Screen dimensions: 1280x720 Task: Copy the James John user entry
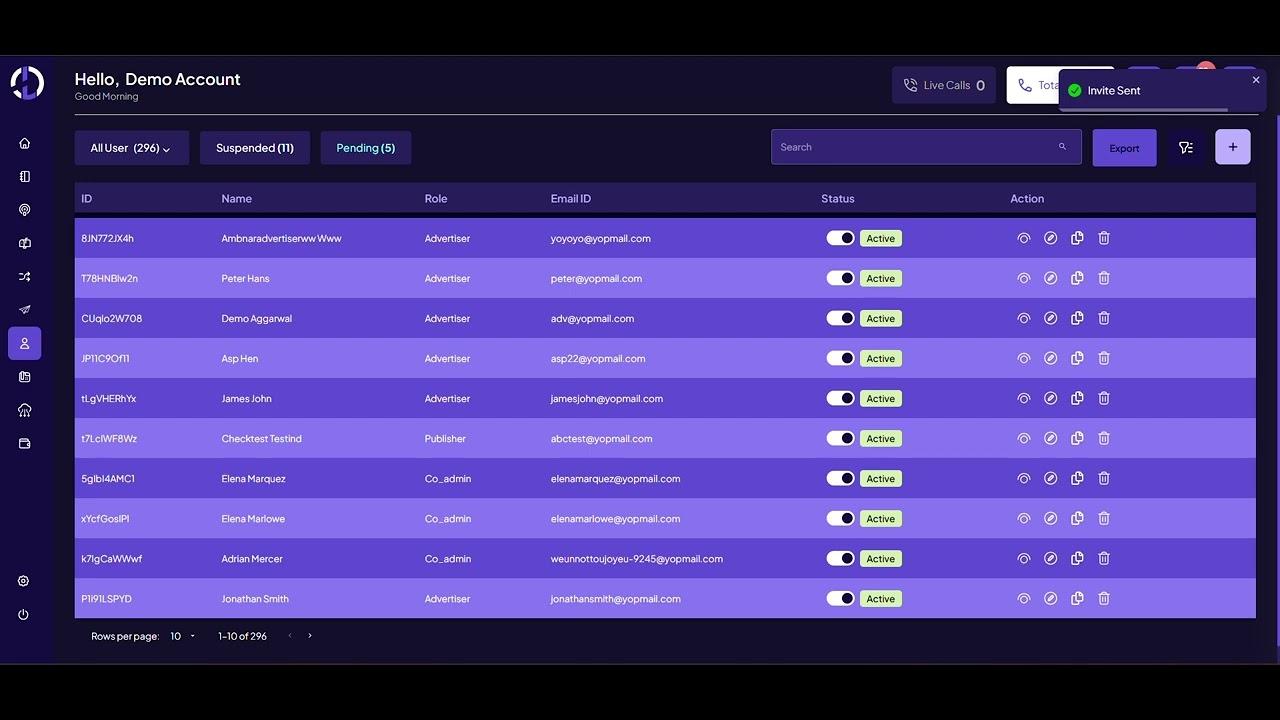[x=1077, y=398]
